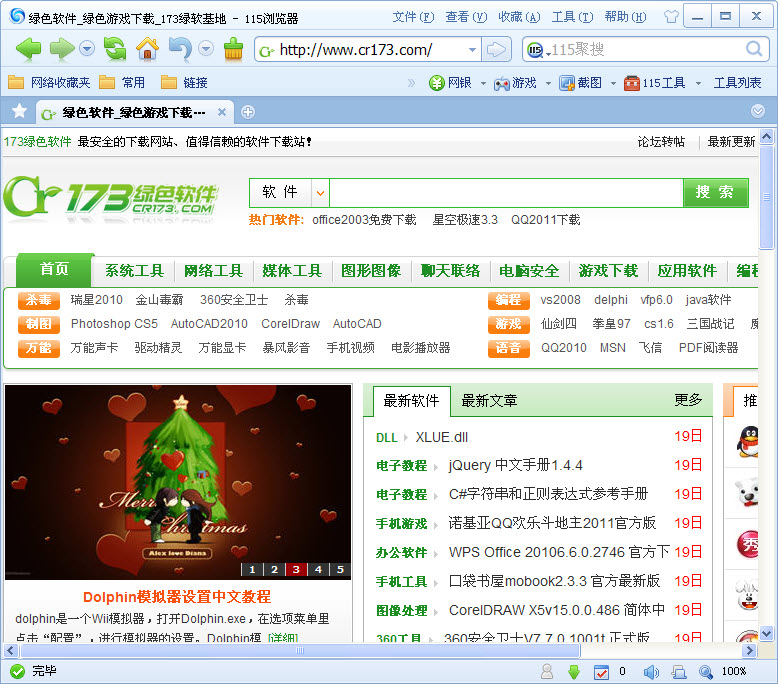Expand the bookmarks bar overflow chevron
This screenshot has height=684, width=778.
coord(411,83)
